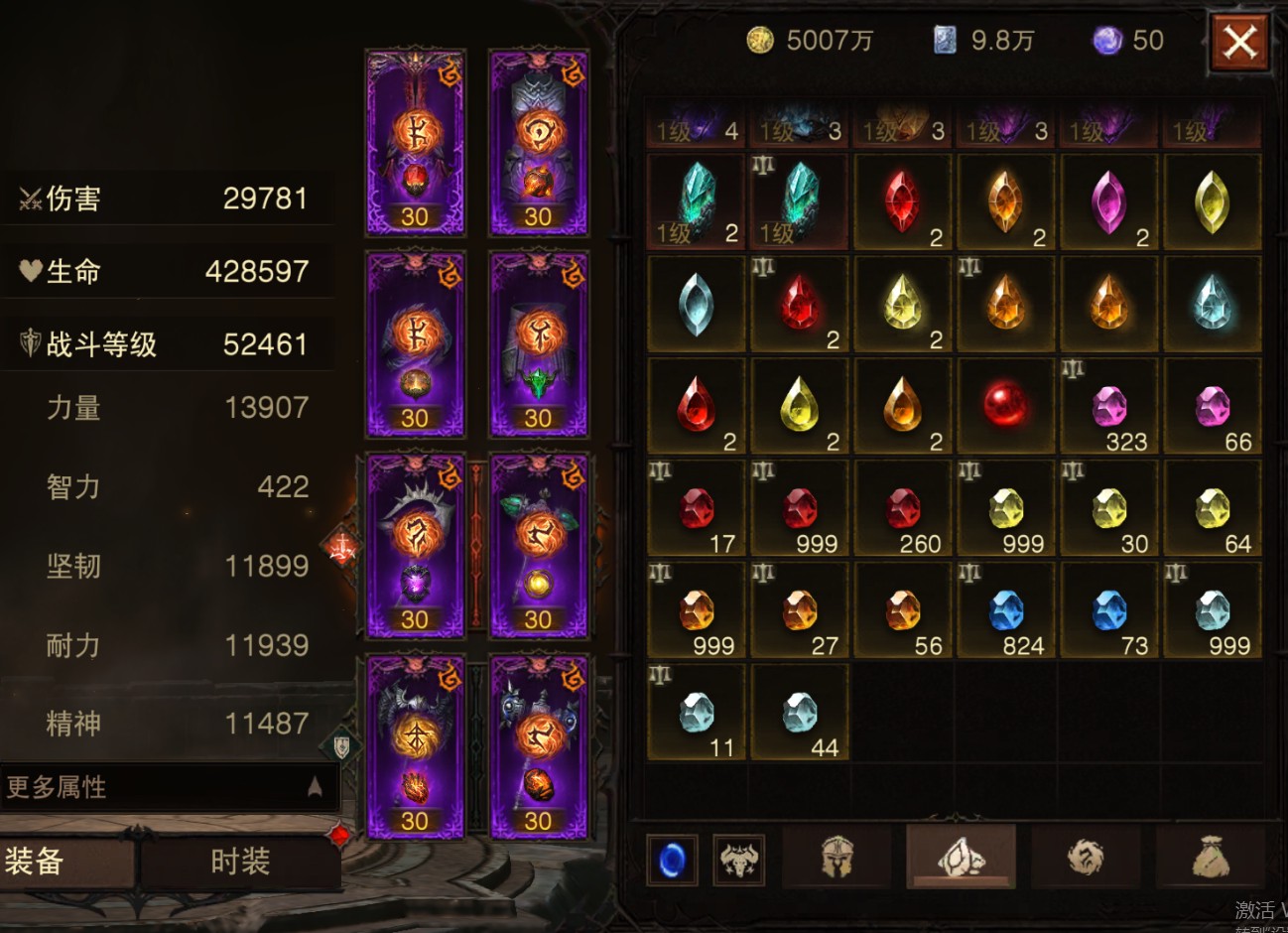The image size is (1288, 933).
Task: Select the round red ruby orb
Action: point(1005,406)
